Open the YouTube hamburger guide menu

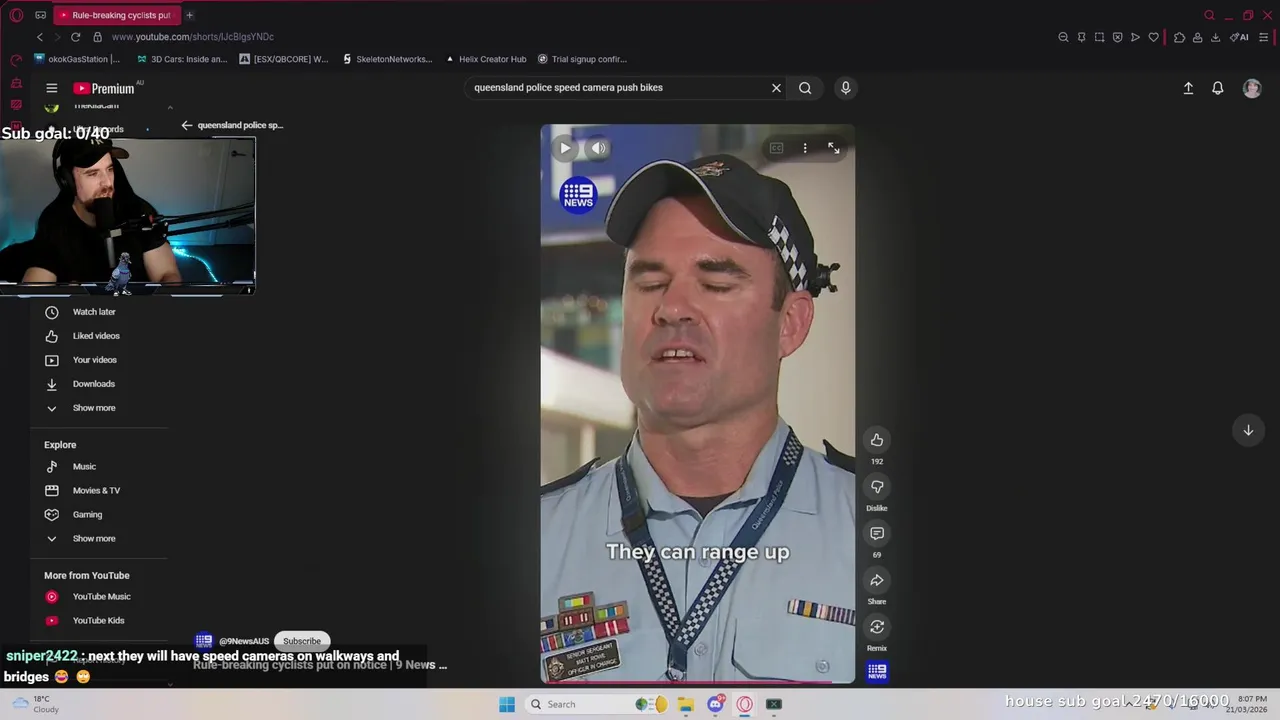click(x=52, y=88)
